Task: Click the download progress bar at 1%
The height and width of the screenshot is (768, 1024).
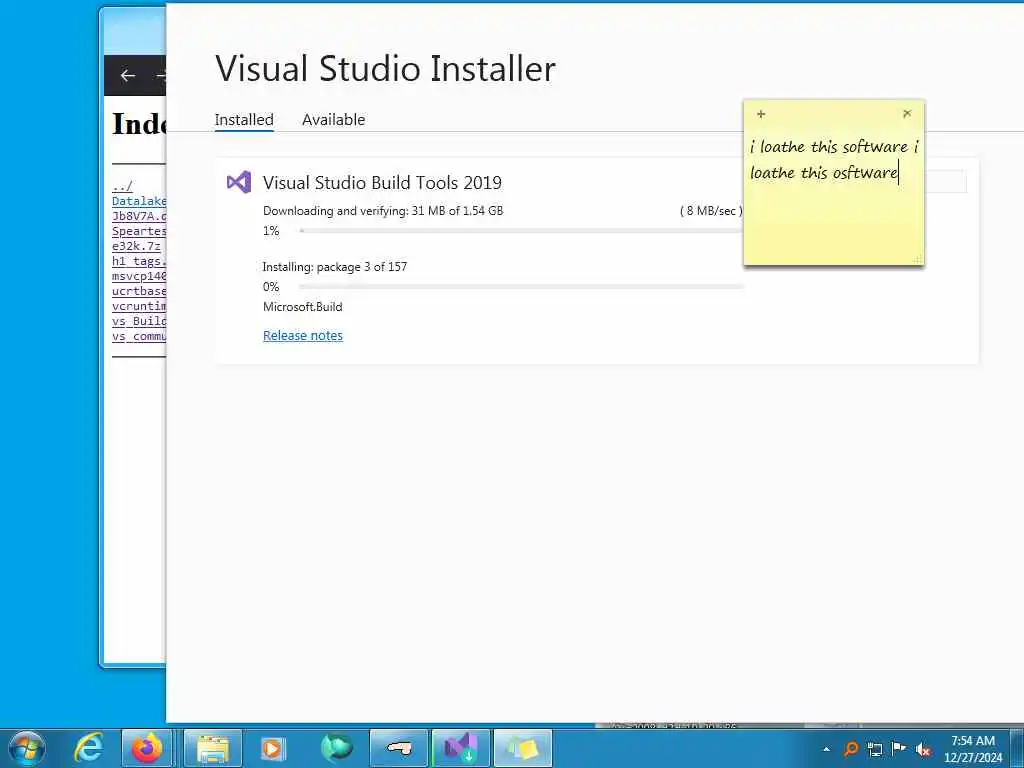Action: pyautogui.click(x=520, y=231)
